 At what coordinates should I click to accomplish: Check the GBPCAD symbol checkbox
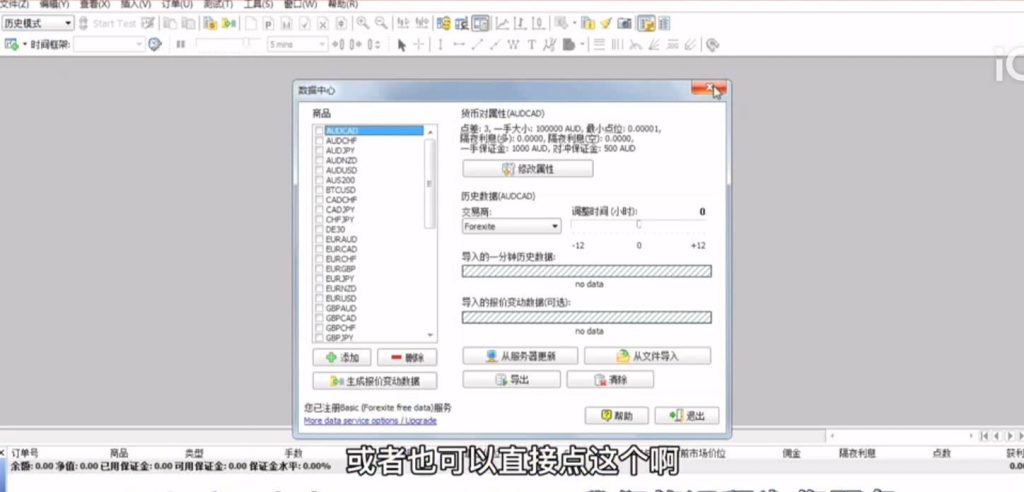(319, 318)
